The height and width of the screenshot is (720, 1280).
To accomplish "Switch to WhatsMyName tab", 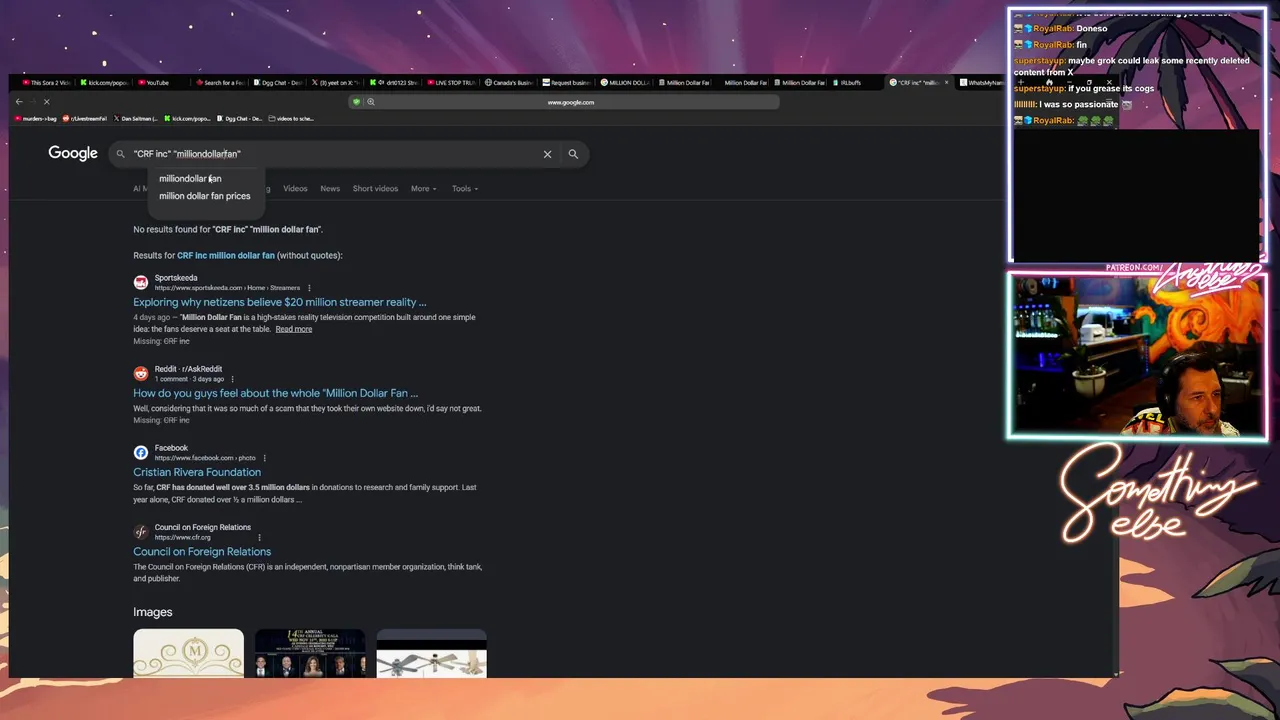I will (980, 83).
